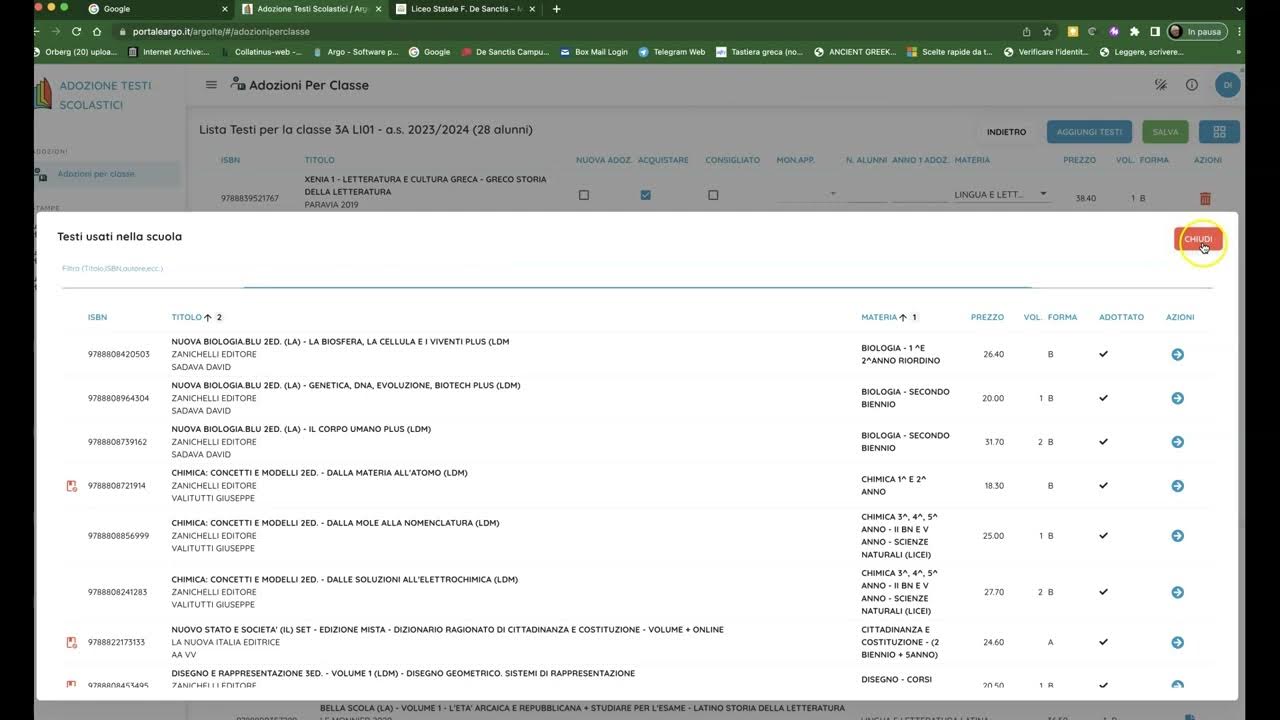The width and height of the screenshot is (1280, 720).
Task: Click the yellow extension icon in Chrome toolbar
Action: pyautogui.click(x=1073, y=31)
